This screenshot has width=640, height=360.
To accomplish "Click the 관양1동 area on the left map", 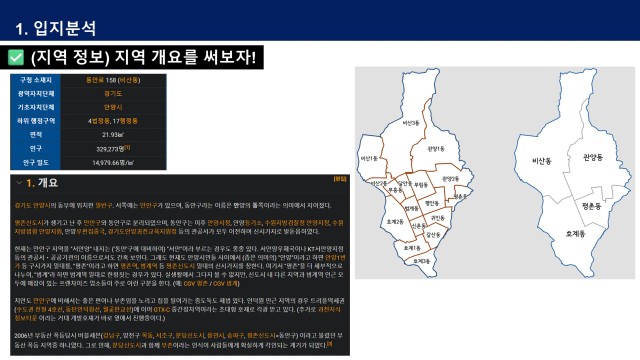I will [x=436, y=149].
